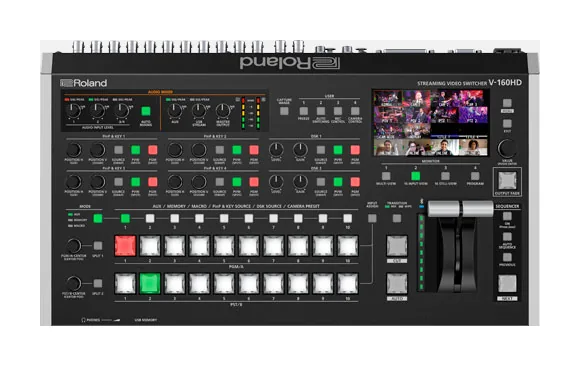580x366 pixels.
Task: Click audio input level knob 1
Action: point(73,110)
